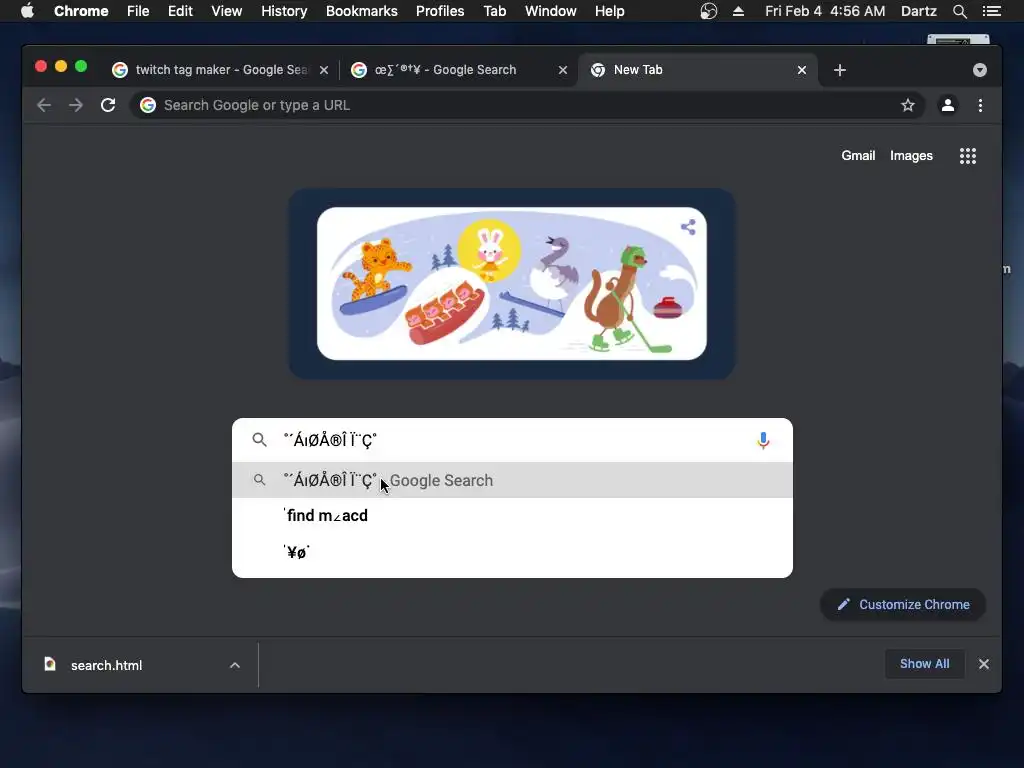Screen dimensions: 1024x768
Task: Start voice search with the microphone
Action: pyautogui.click(x=763, y=441)
